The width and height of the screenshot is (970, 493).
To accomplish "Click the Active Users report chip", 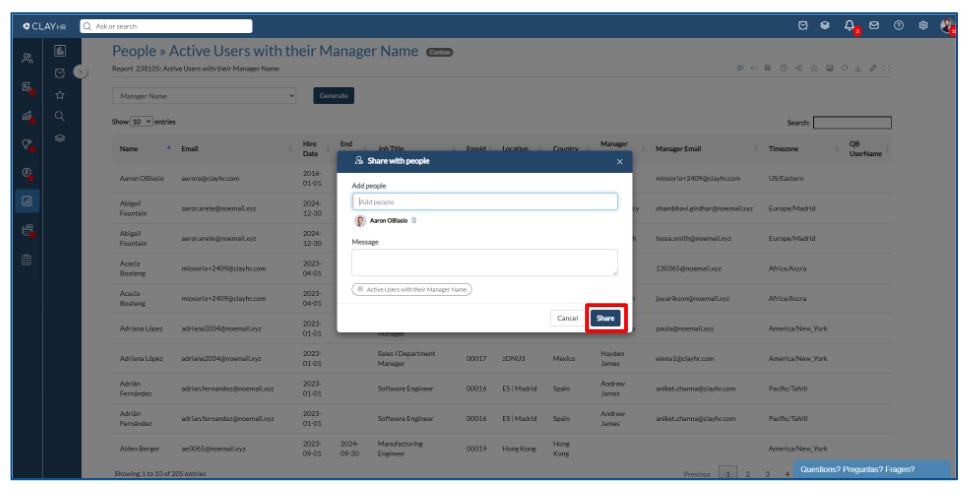I will [x=412, y=289].
